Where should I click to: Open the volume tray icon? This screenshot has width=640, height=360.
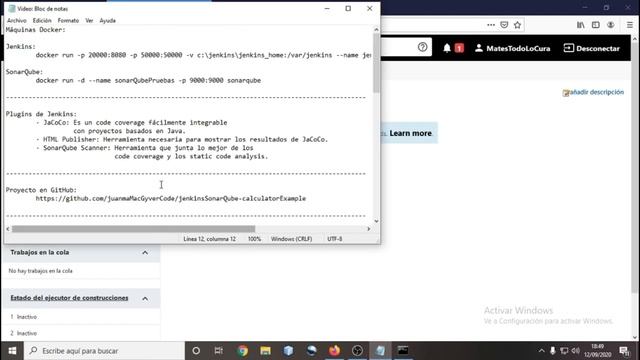[576, 351]
